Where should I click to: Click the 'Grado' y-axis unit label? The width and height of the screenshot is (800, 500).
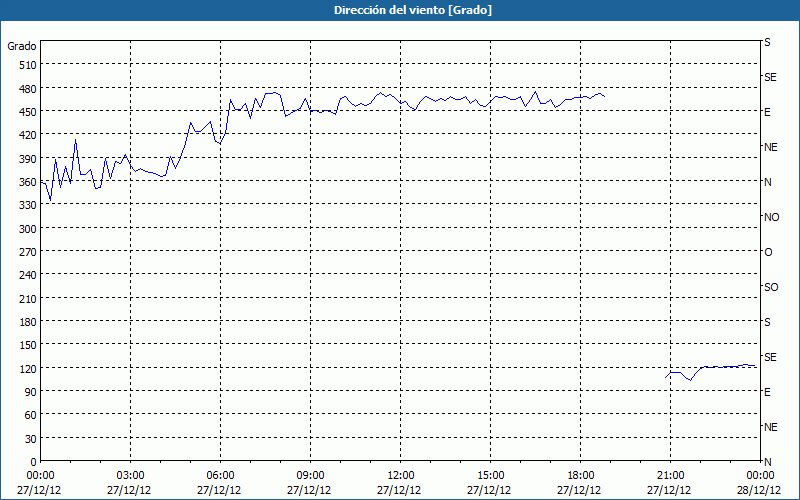coord(22,46)
